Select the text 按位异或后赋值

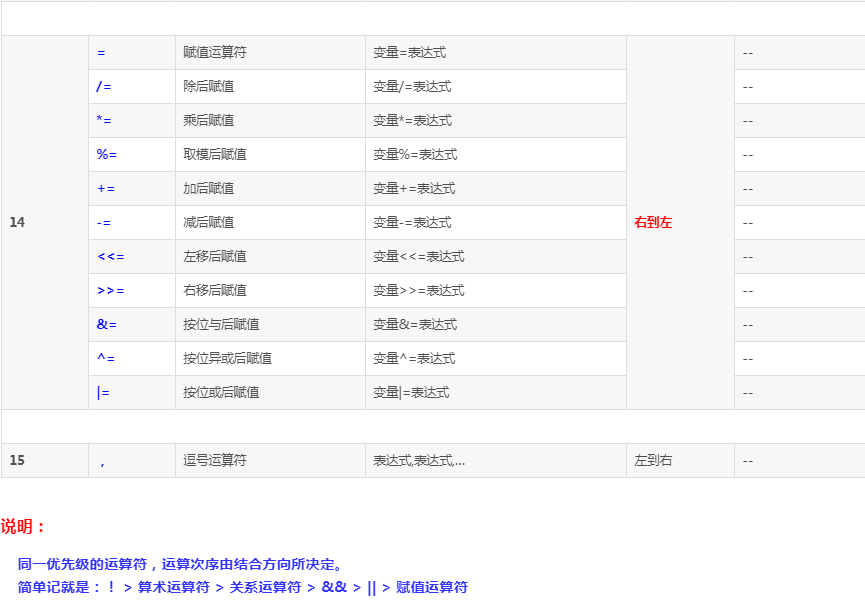tap(227, 359)
